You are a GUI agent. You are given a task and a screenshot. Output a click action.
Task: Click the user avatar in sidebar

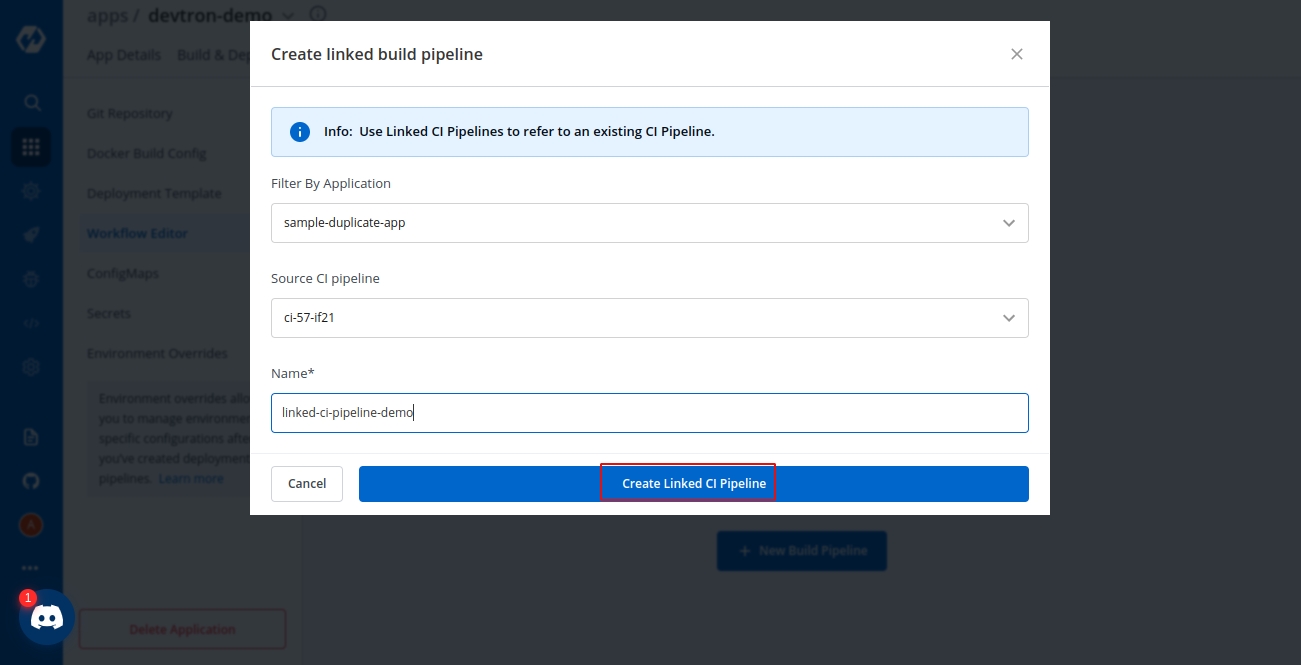(31, 524)
